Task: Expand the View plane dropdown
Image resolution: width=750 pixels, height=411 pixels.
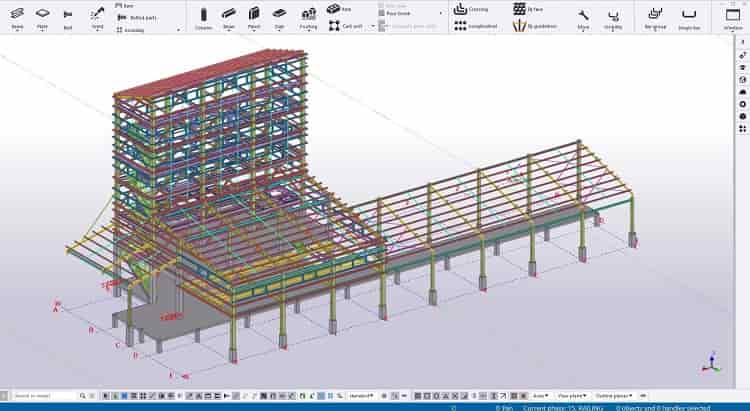Action: (574, 396)
